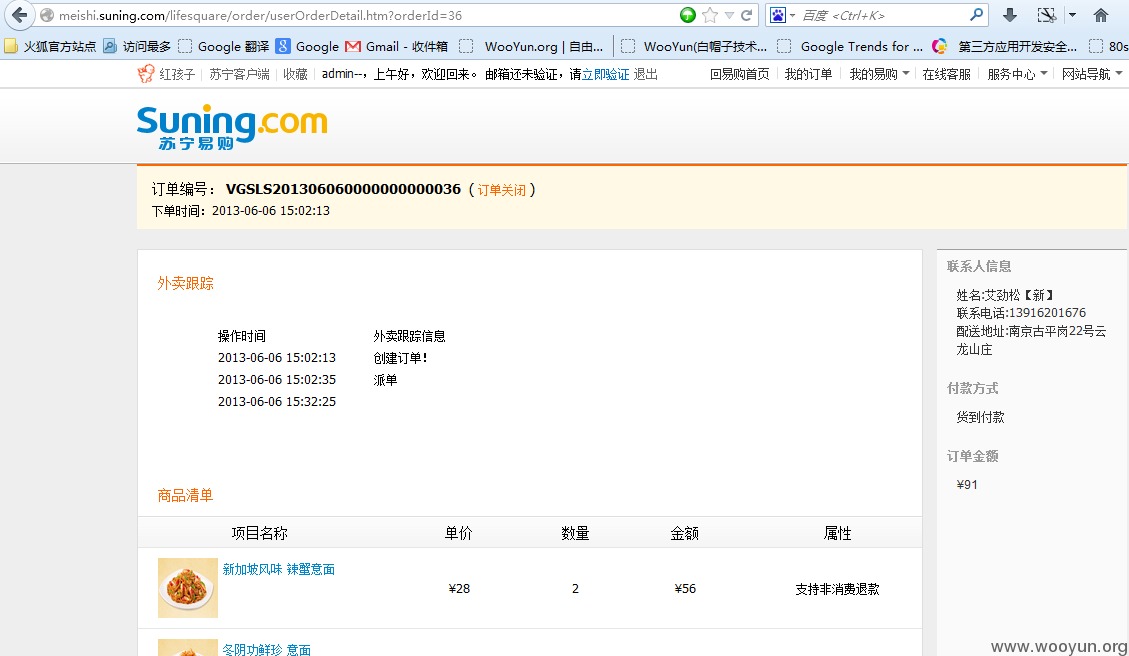
Task: Click into the Baidu search field
Action: coord(883,15)
